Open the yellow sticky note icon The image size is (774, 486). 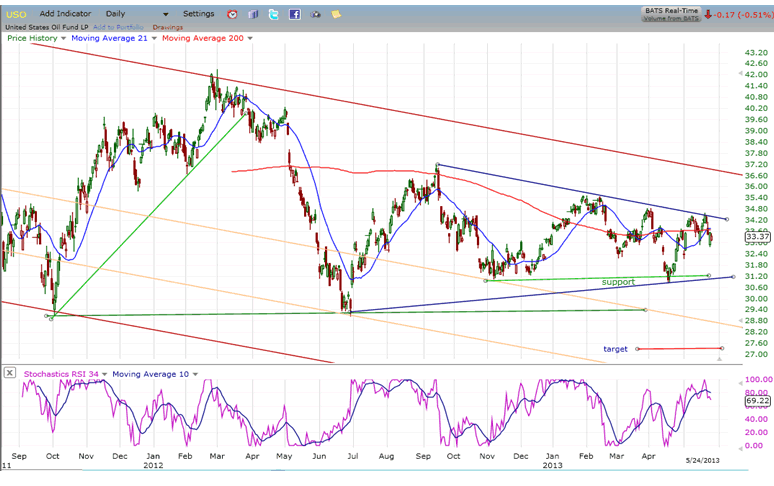coord(337,14)
